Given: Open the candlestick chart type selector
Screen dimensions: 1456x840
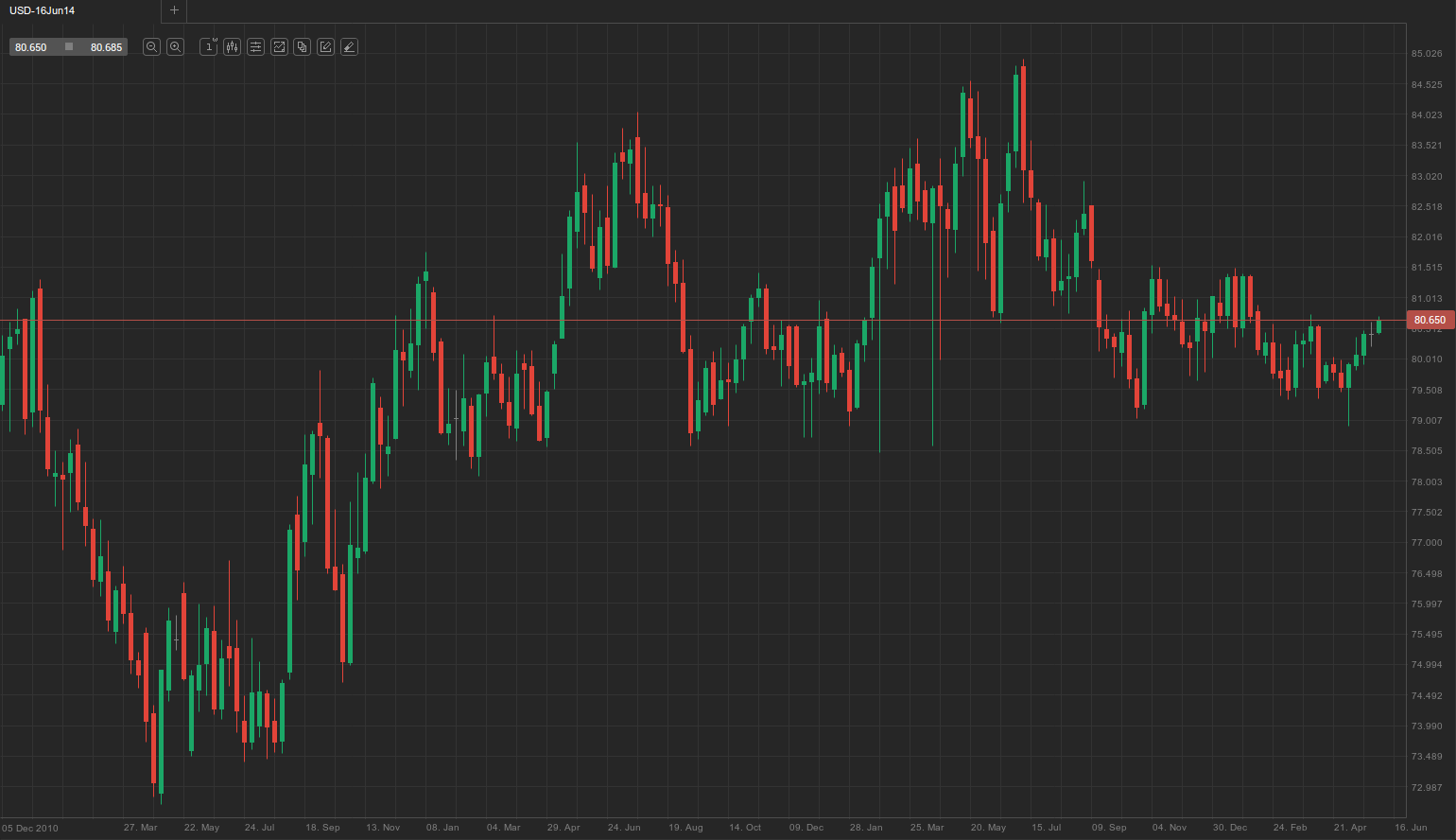Looking at the screenshot, I should click(x=232, y=47).
